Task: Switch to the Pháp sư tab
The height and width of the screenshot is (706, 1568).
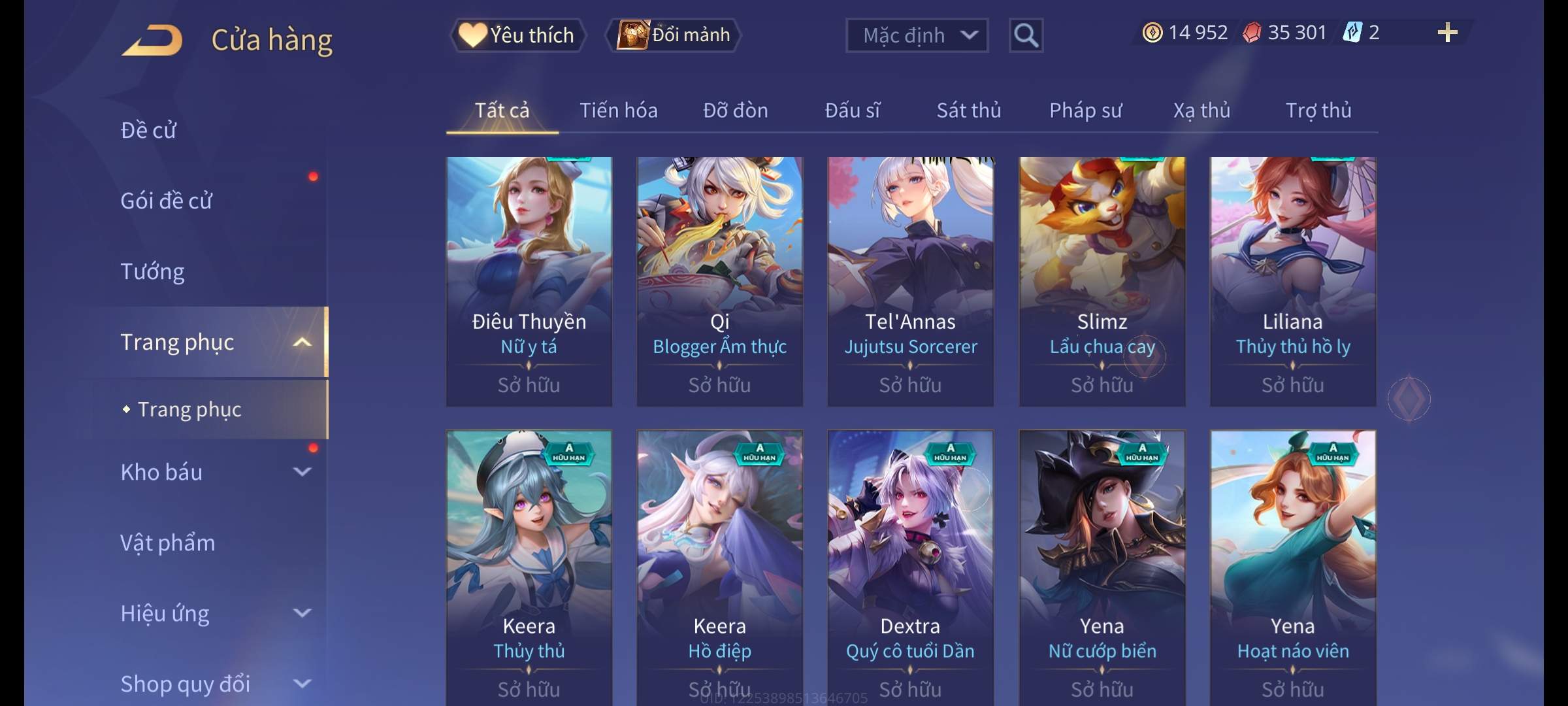Action: pyautogui.click(x=1085, y=110)
